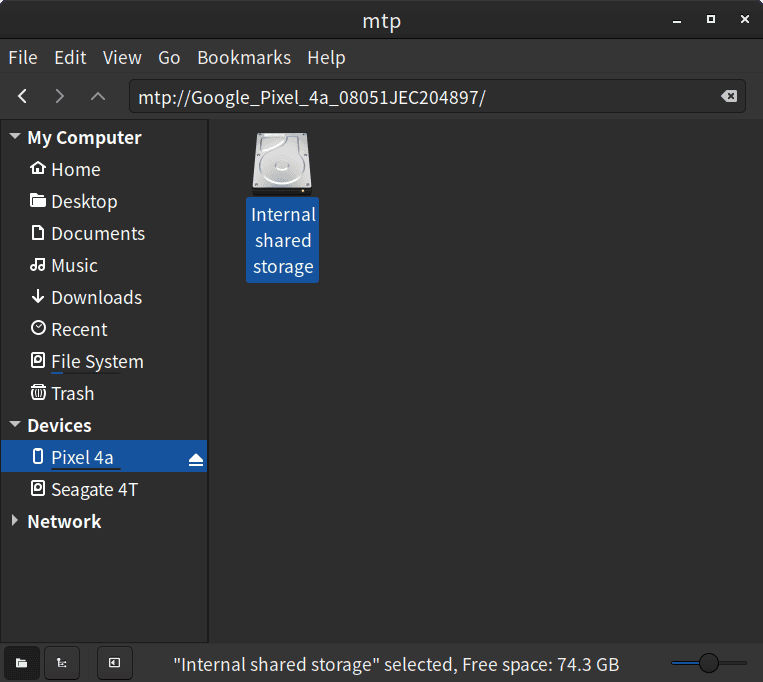Collapse the Devices section
The image size is (763, 682).
15,424
